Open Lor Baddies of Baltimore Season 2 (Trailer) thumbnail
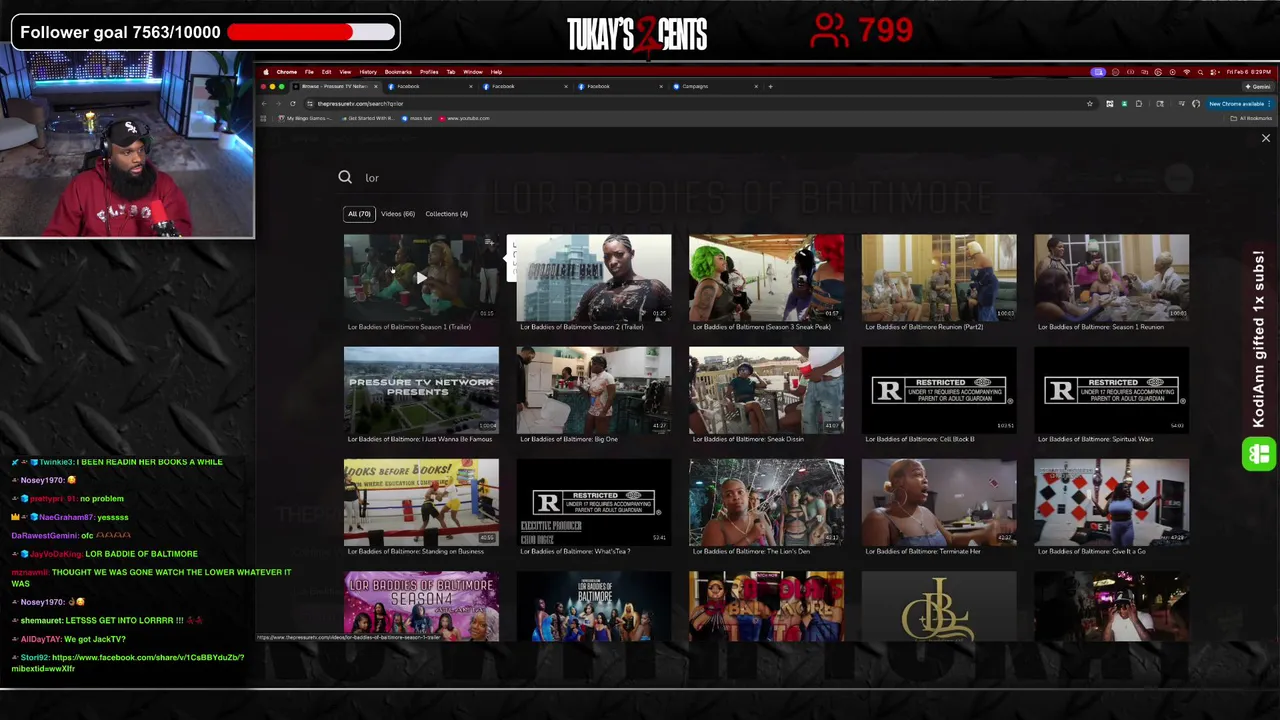Image resolution: width=1280 pixels, height=720 pixels. (594, 278)
